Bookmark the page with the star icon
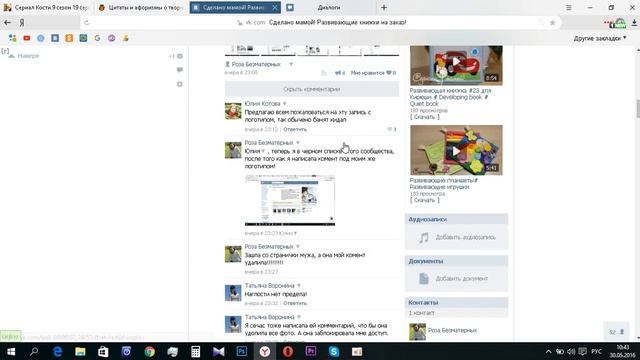 [x=553, y=23]
